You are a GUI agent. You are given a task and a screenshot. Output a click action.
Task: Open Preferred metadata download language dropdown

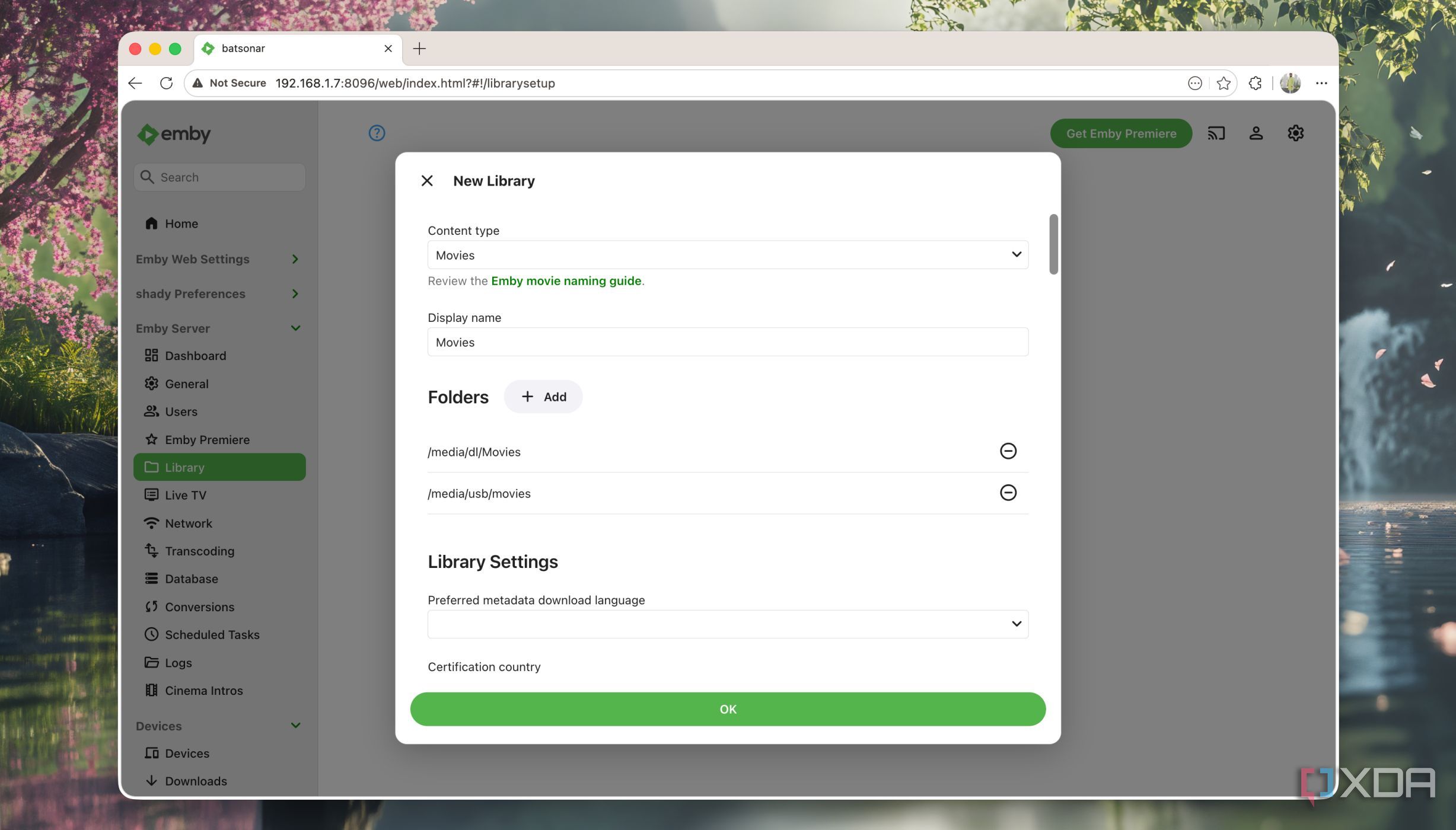728,624
